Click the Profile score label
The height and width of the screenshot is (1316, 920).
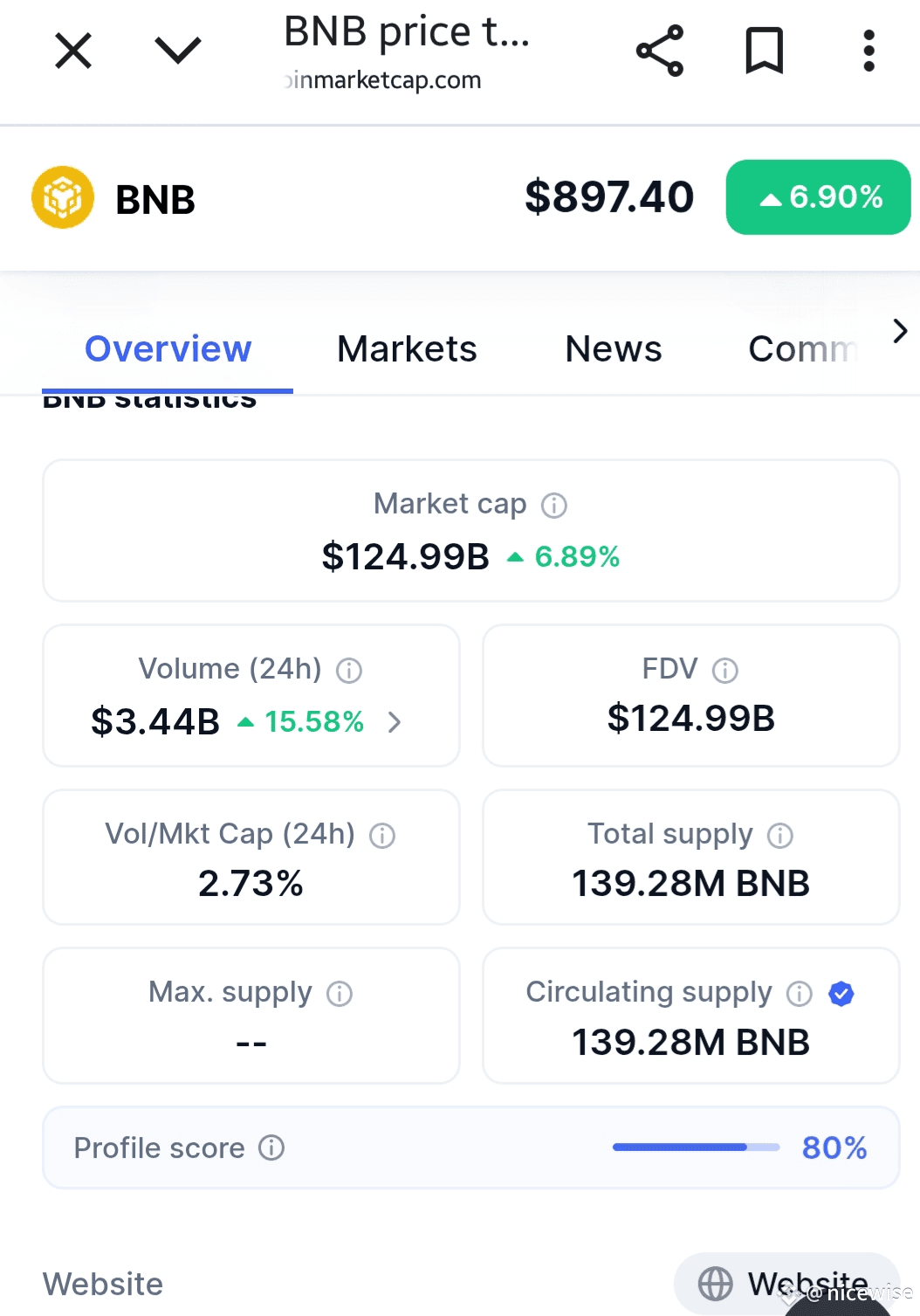click(159, 1147)
